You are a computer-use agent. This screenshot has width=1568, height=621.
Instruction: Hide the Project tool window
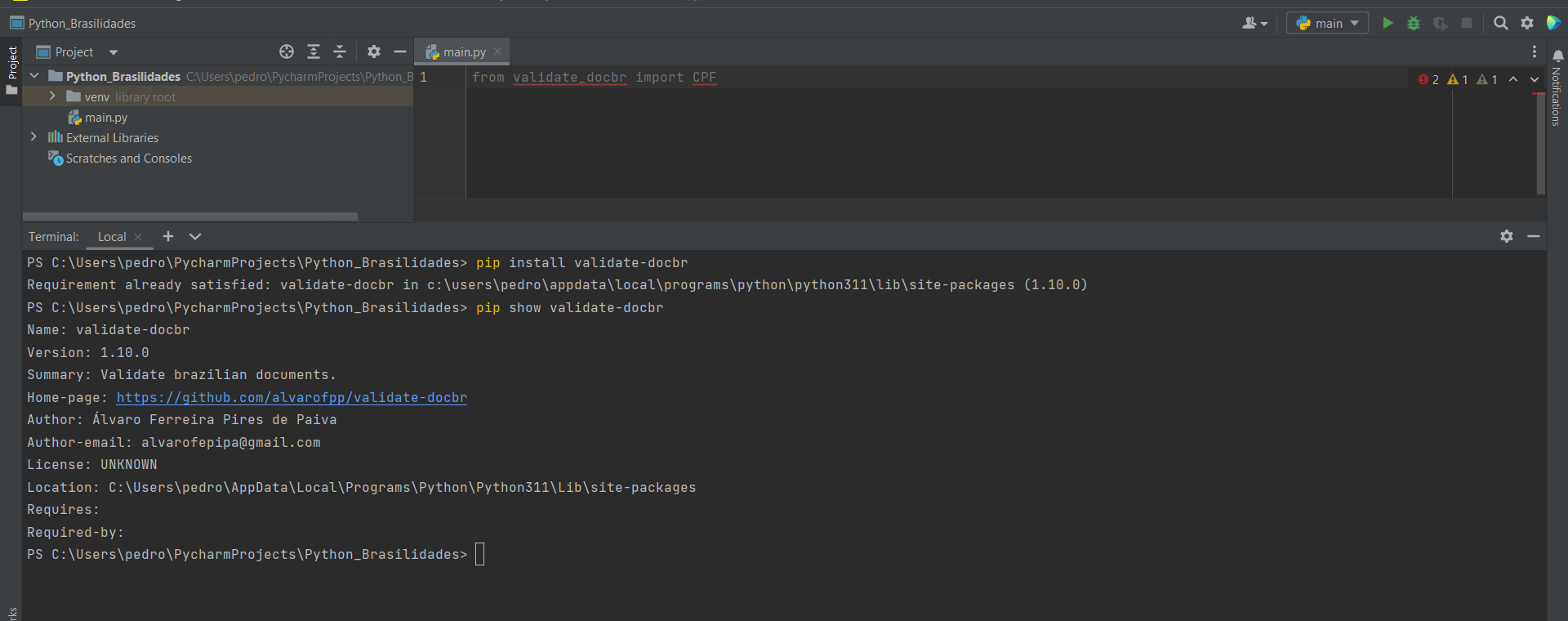[x=400, y=51]
